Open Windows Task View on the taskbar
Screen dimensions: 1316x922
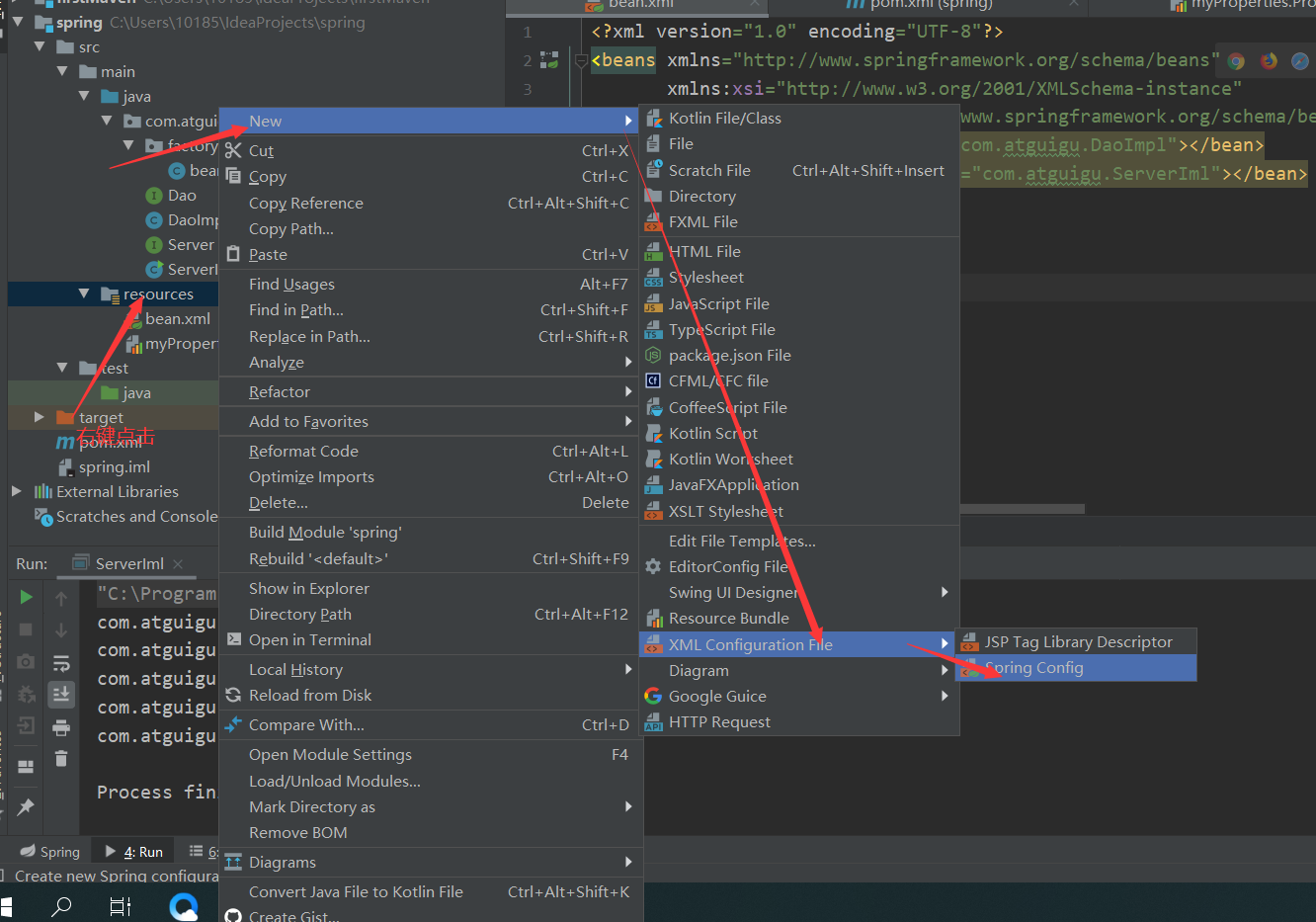tap(121, 905)
